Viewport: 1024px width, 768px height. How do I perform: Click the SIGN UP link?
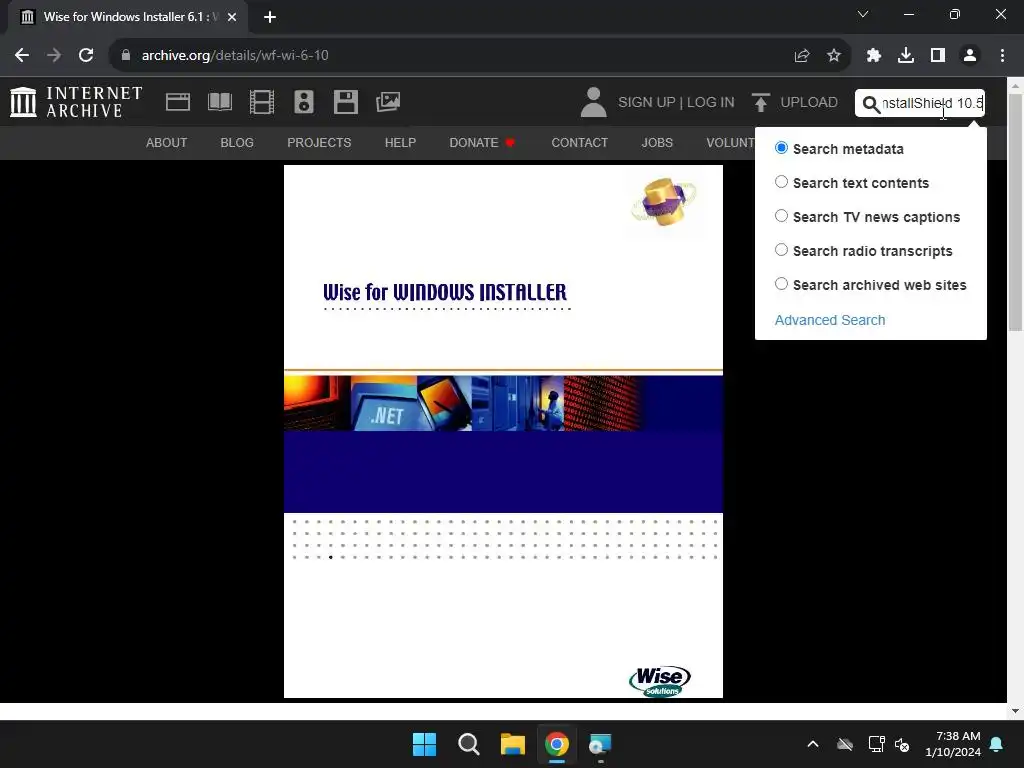pyautogui.click(x=647, y=103)
